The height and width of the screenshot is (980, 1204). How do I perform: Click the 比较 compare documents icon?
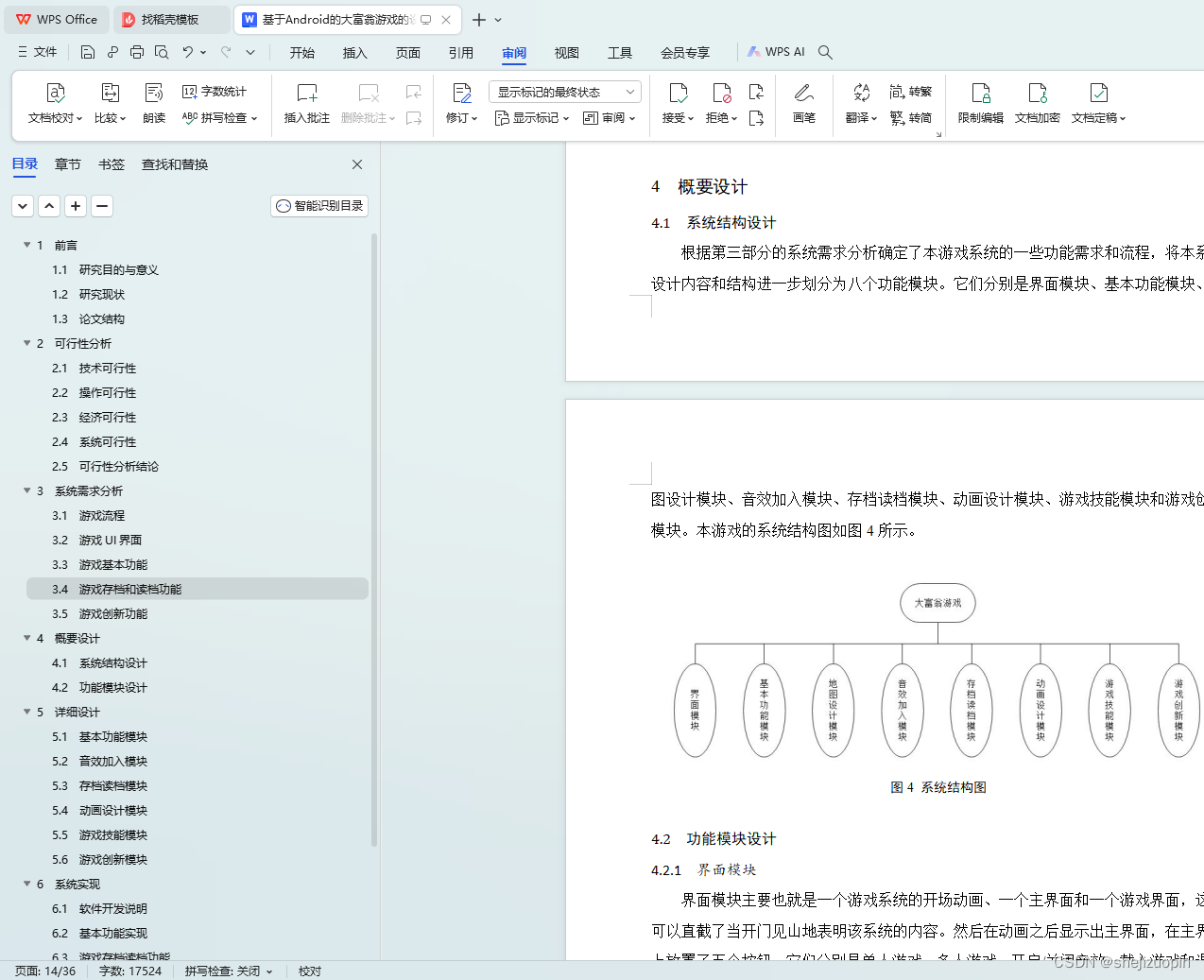pos(111,94)
